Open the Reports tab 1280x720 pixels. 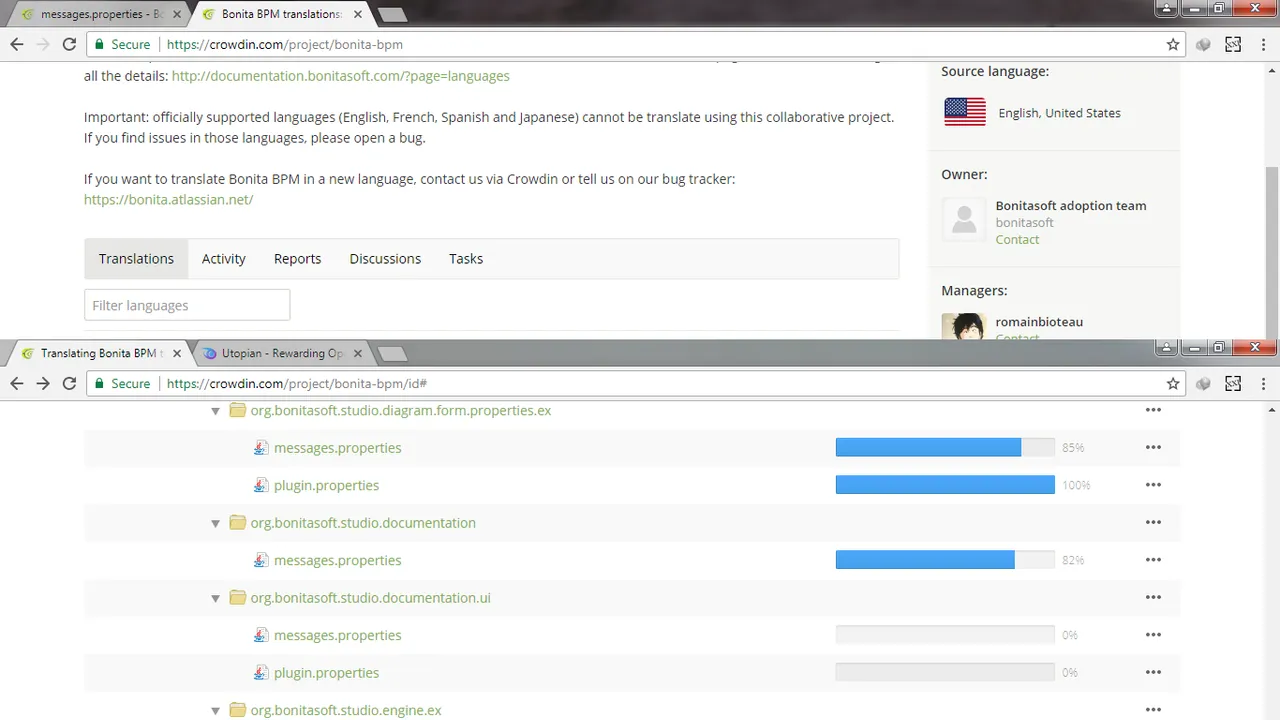coord(297,258)
